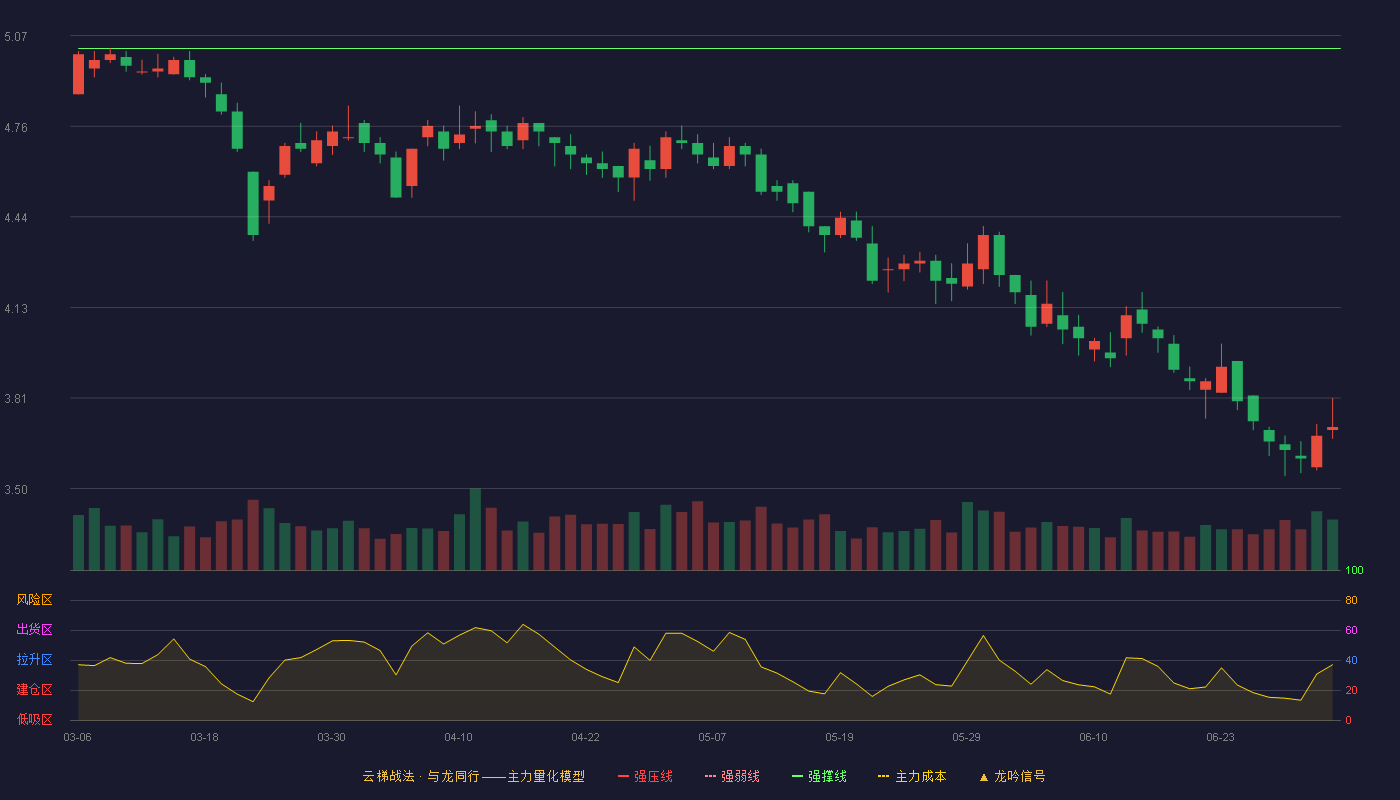Toggle the 云梯战法 主力量化模型 legend entry
Viewport: 1400px width, 800px height.
[x=473, y=776]
